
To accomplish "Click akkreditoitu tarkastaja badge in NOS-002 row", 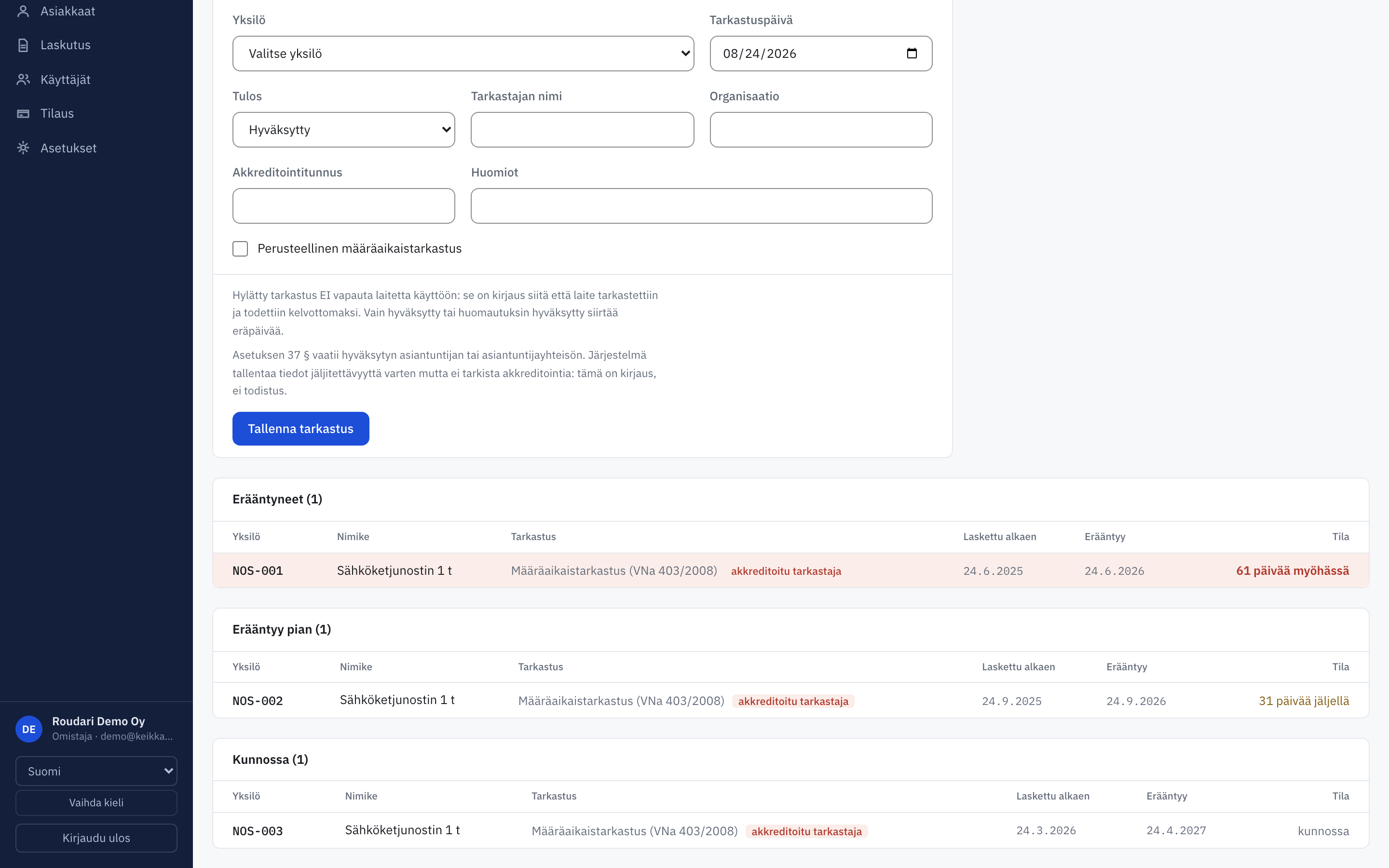I will (x=793, y=702).
